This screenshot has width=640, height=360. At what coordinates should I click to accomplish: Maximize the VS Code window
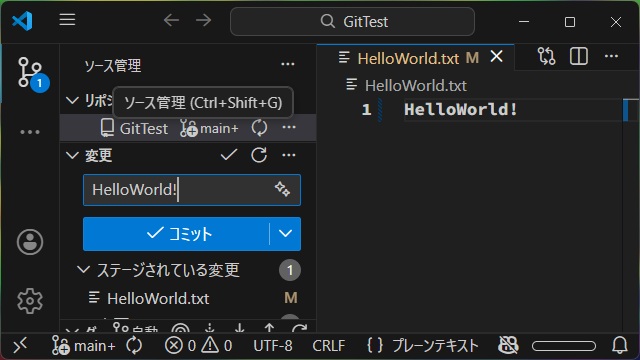(x=570, y=21)
